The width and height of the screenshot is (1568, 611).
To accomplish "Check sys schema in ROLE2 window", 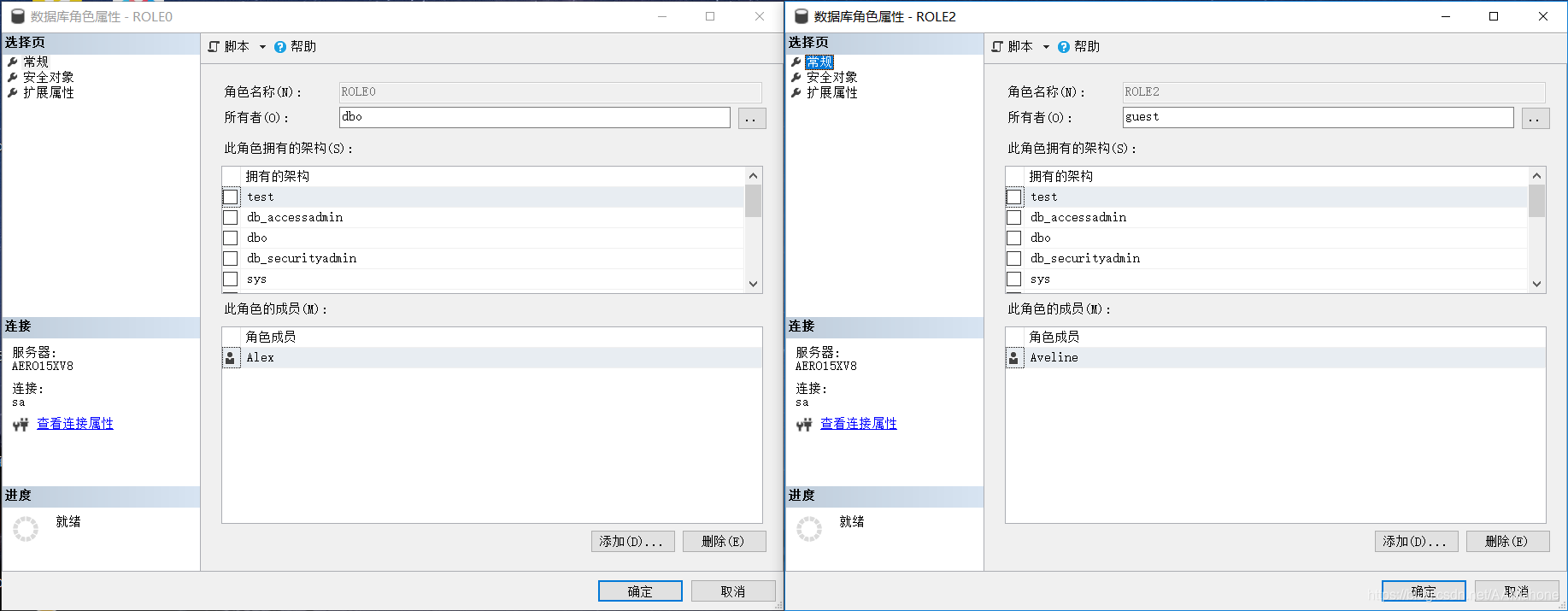I will pyautogui.click(x=1014, y=279).
